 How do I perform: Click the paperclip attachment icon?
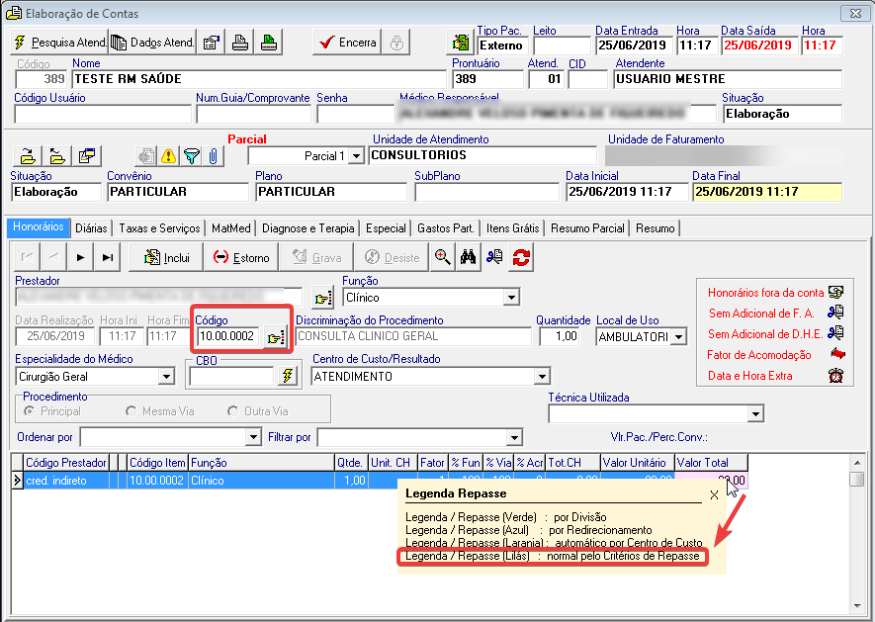point(213,156)
